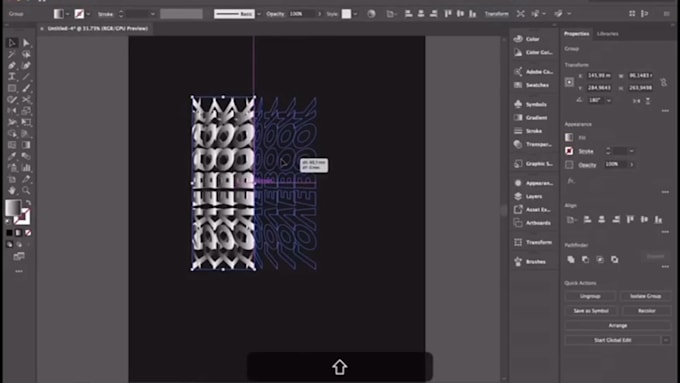Select the Magic Wand tool
This screenshot has width=680, height=383.
coord(12,54)
